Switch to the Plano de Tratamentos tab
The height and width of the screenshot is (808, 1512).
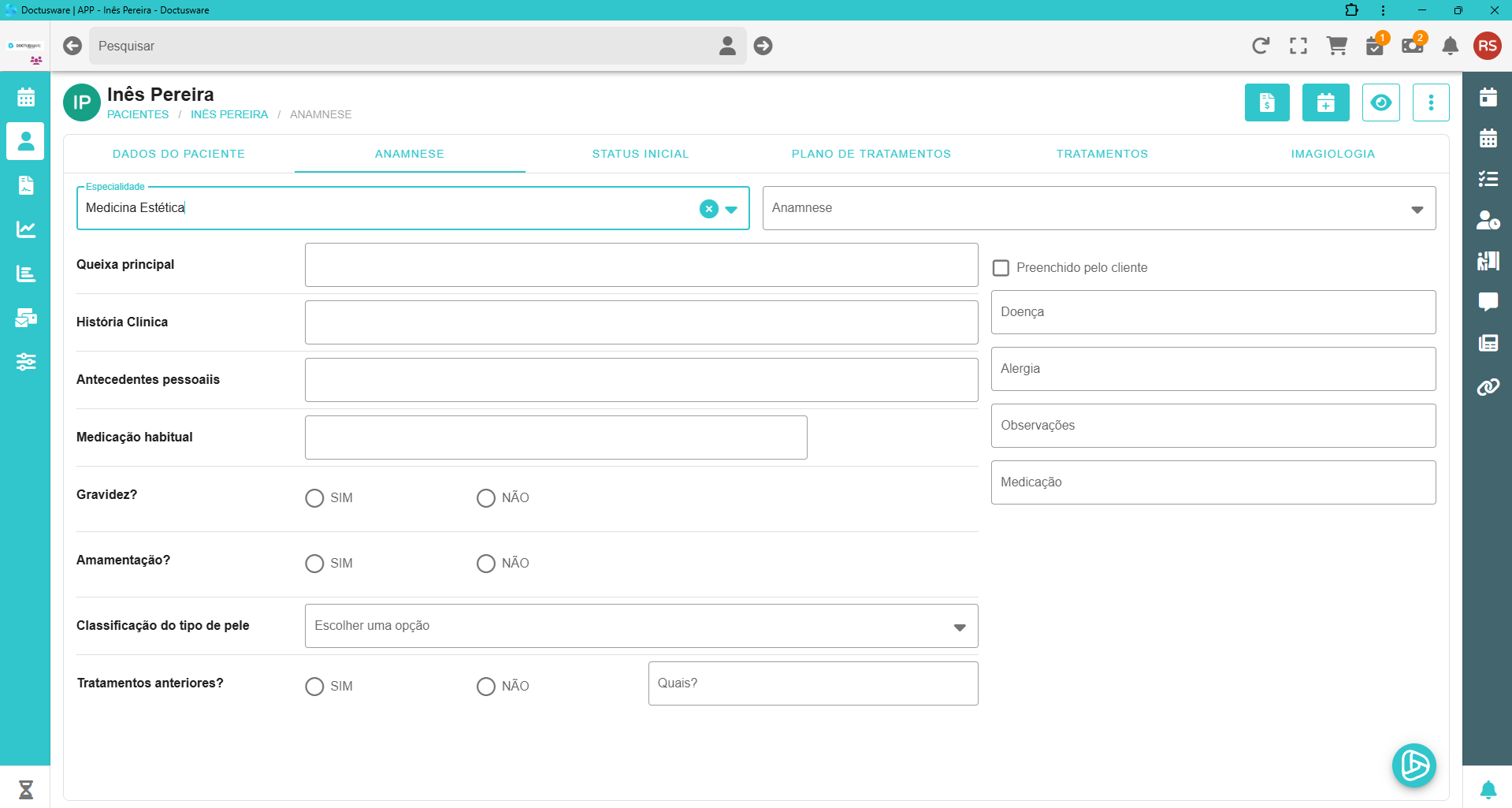pos(871,154)
